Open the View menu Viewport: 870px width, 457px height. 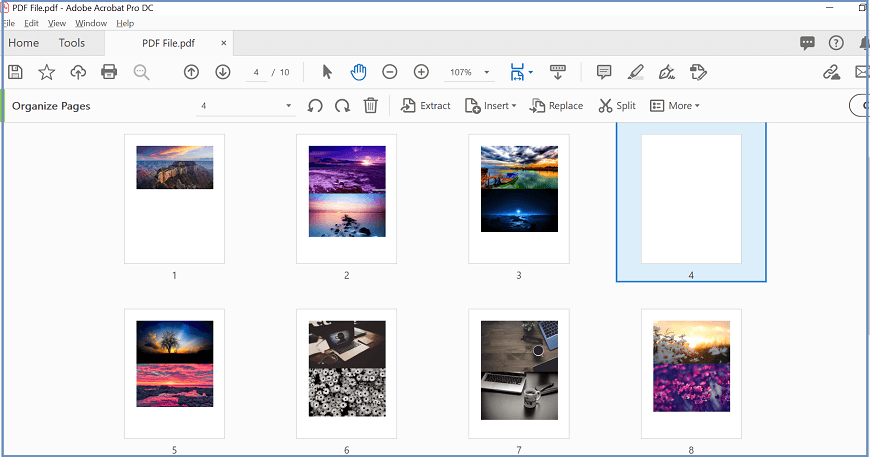[x=57, y=23]
